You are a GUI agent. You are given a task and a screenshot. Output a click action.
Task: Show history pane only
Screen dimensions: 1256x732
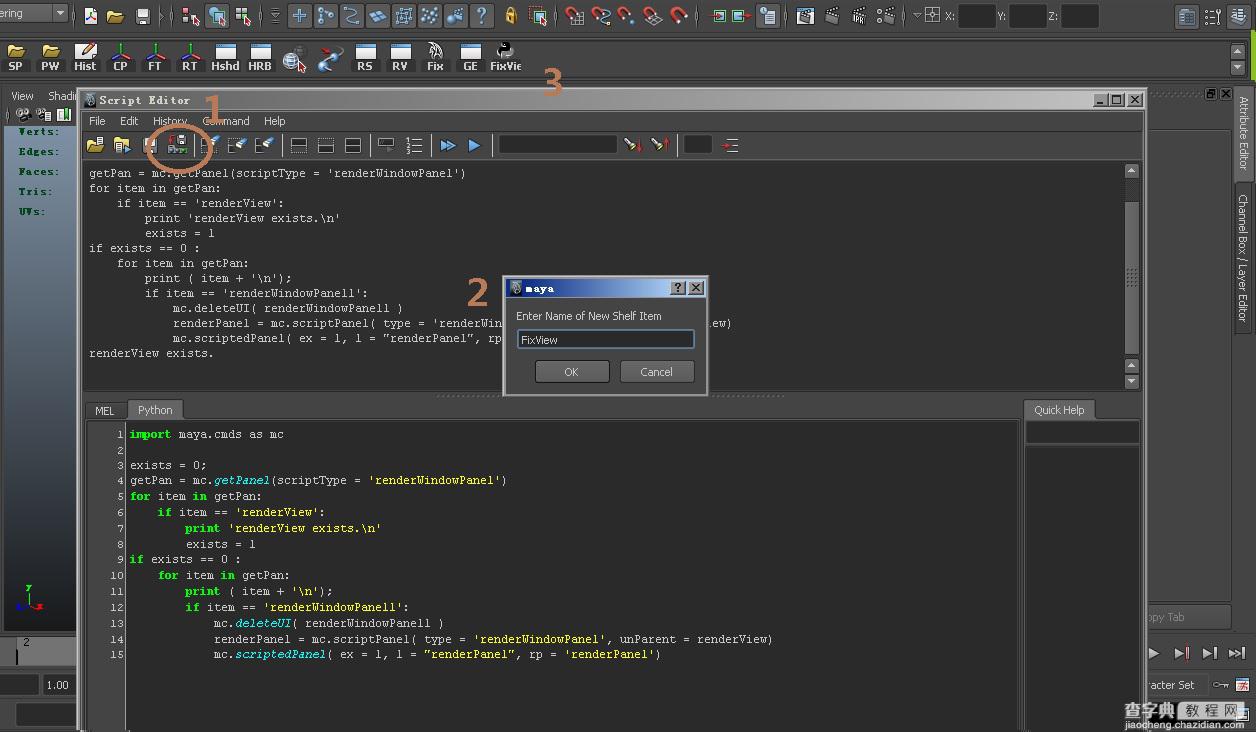click(x=298, y=146)
